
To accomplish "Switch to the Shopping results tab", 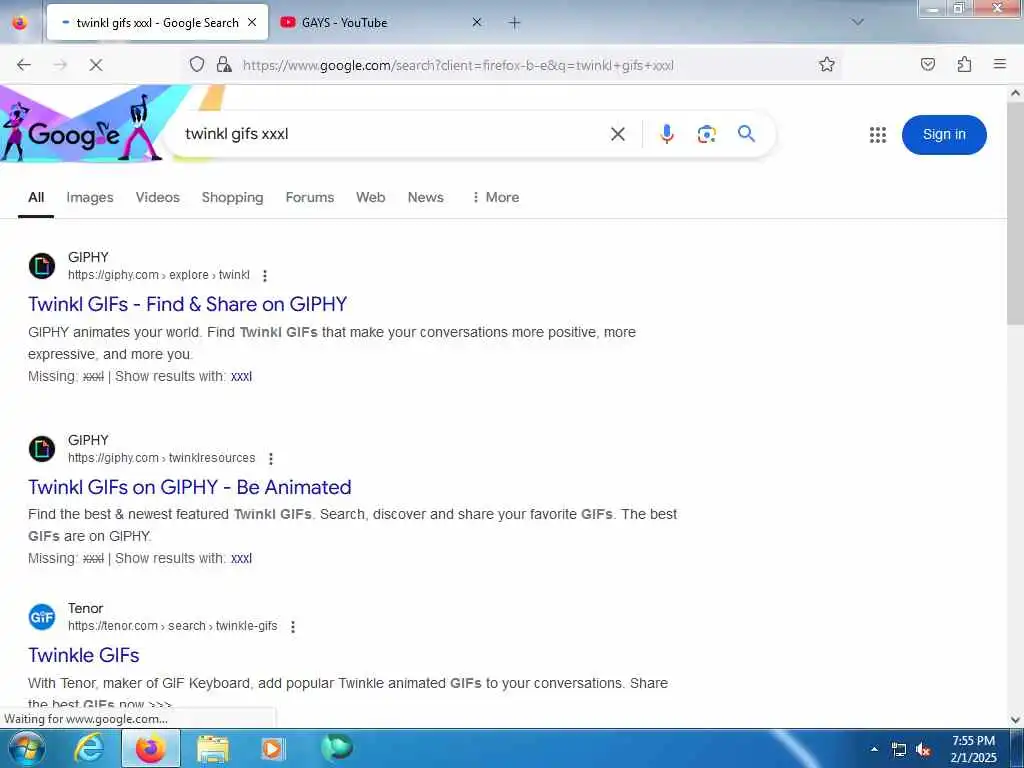I will click(232, 197).
